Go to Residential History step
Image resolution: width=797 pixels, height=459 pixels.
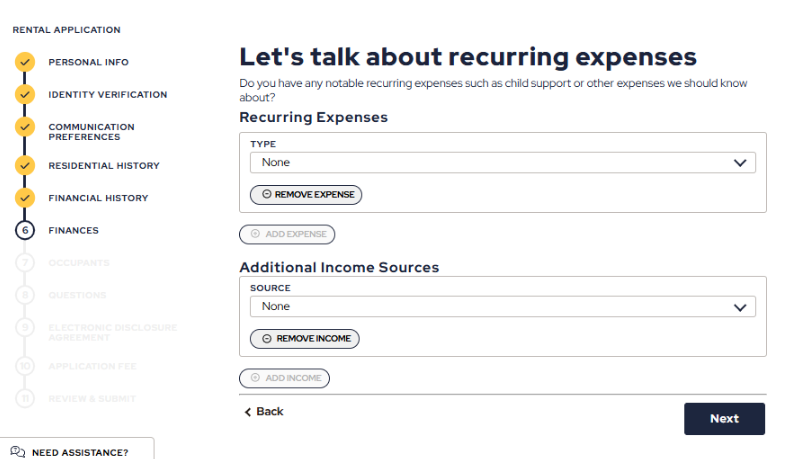(x=104, y=166)
